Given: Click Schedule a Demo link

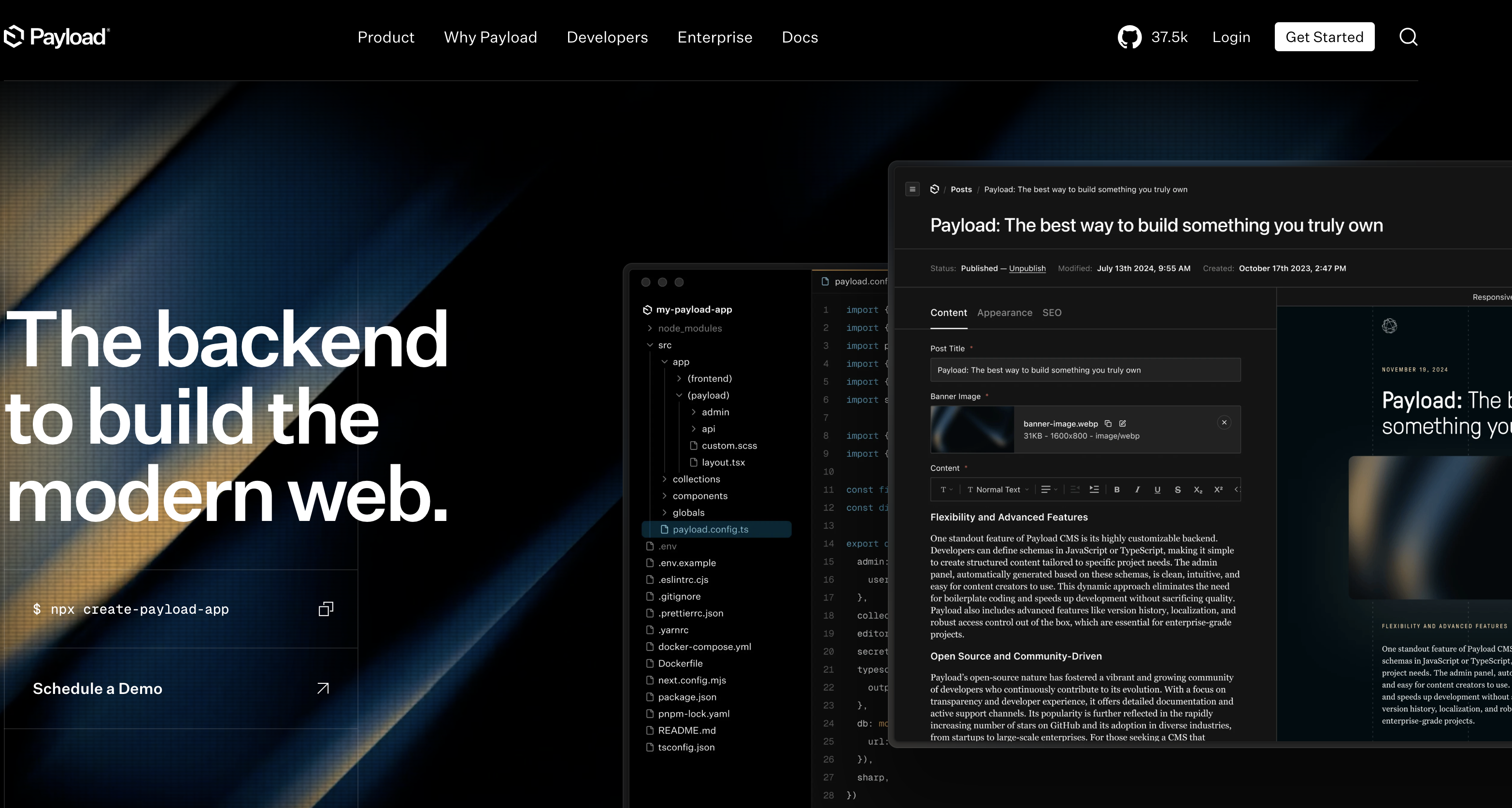Looking at the screenshot, I should tap(98, 688).
